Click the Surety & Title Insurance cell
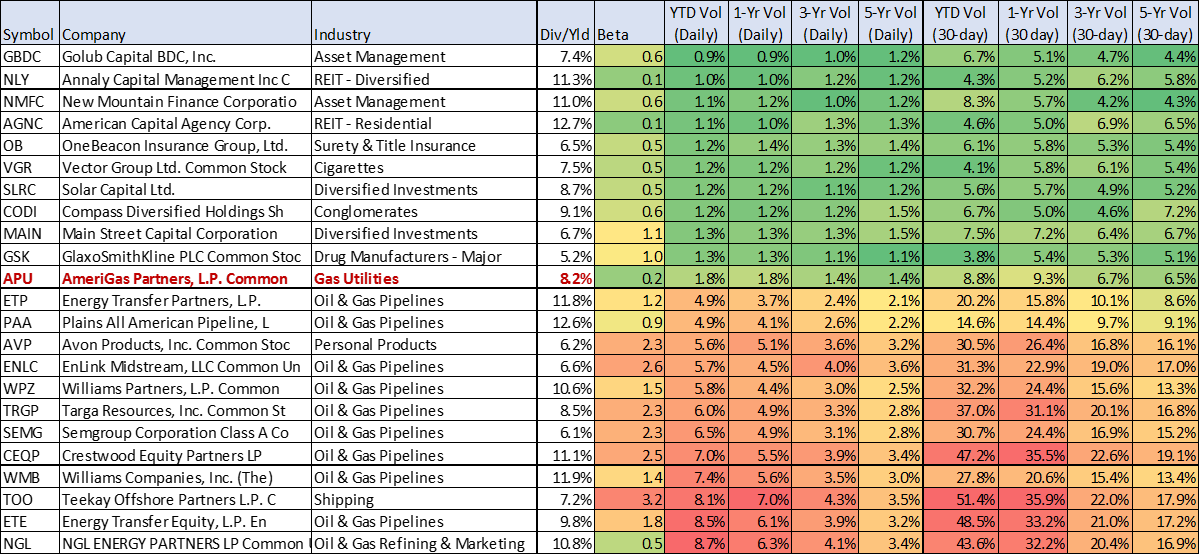 [424, 146]
